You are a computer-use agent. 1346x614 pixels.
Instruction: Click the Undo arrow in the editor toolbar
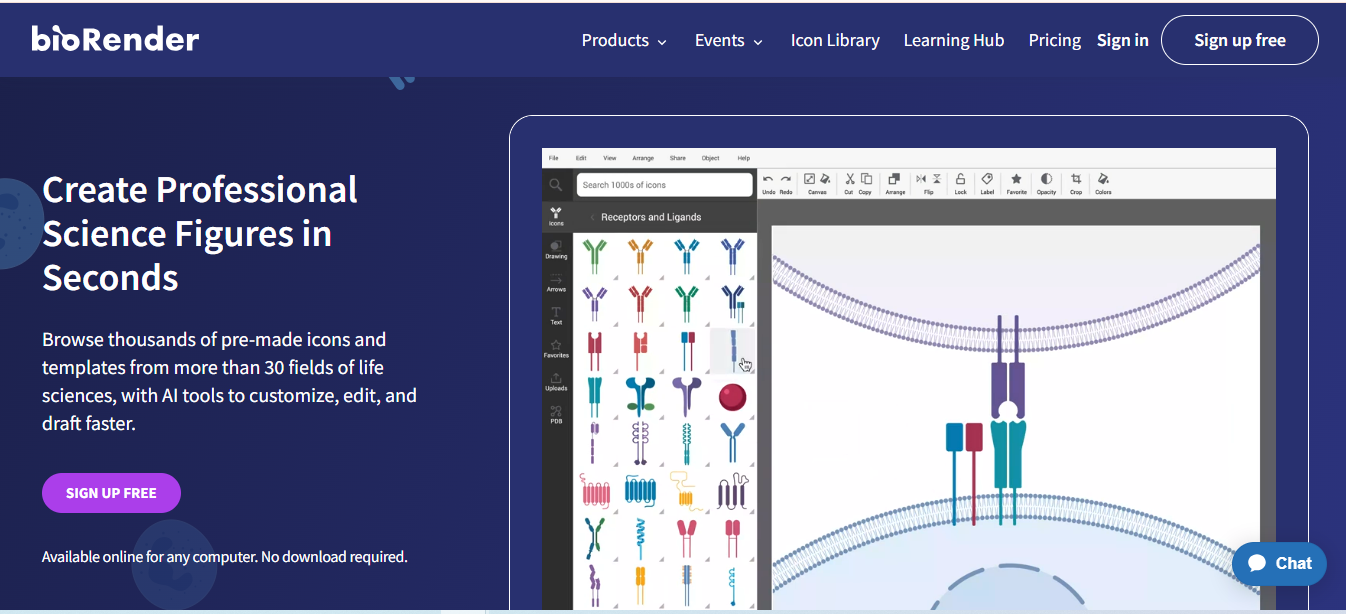pos(768,179)
